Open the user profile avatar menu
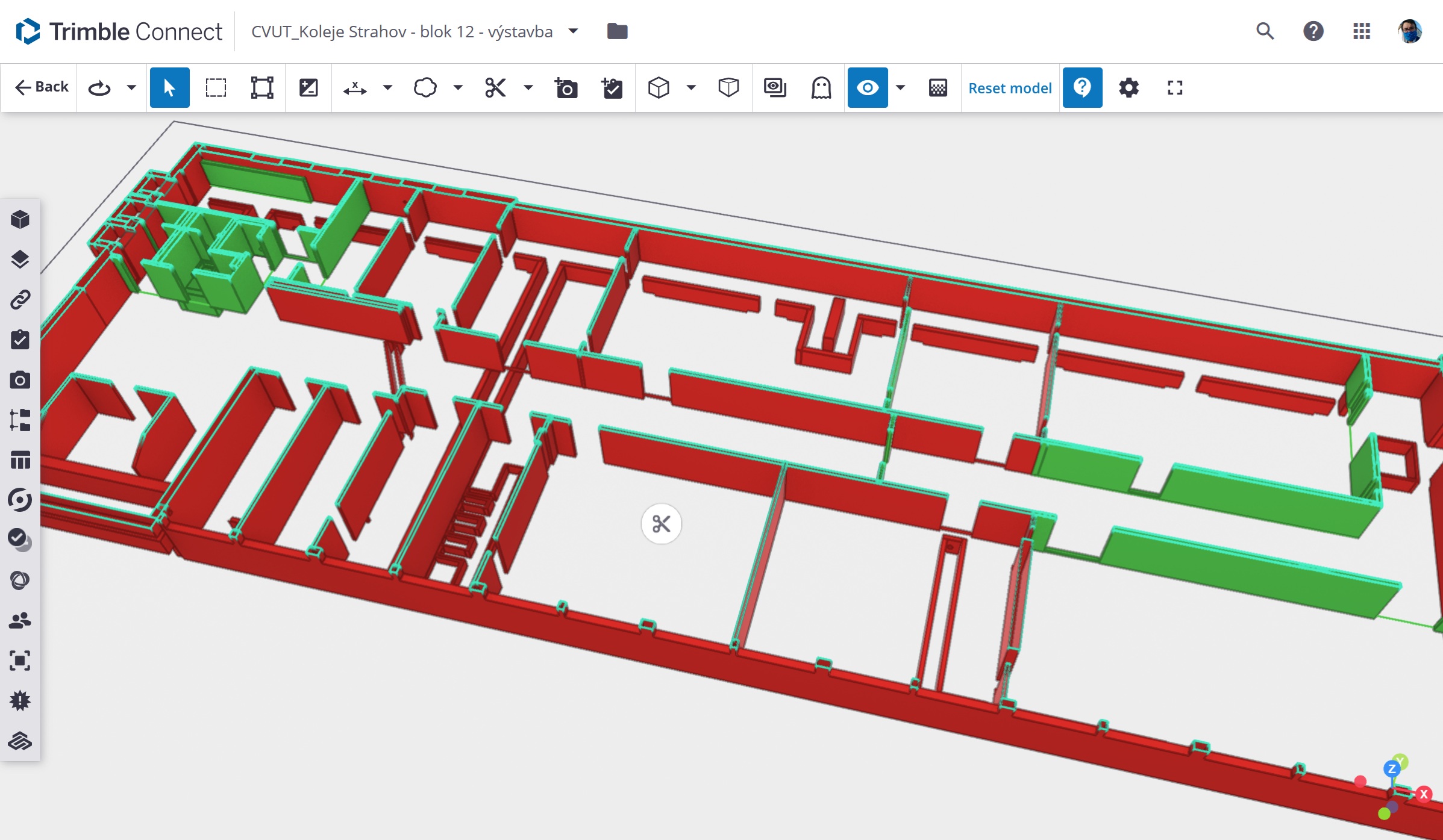The image size is (1443, 840). click(1409, 31)
